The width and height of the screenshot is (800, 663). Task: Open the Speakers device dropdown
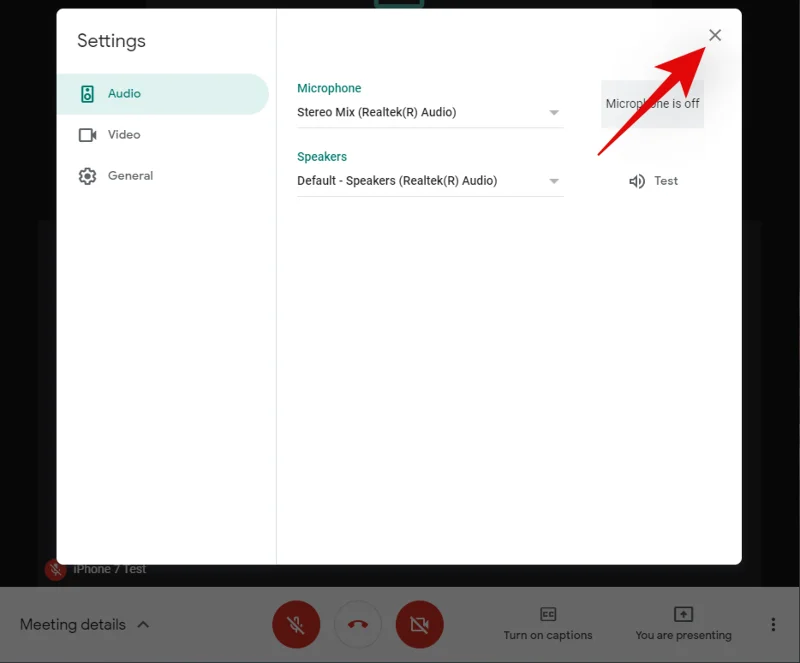click(x=553, y=181)
